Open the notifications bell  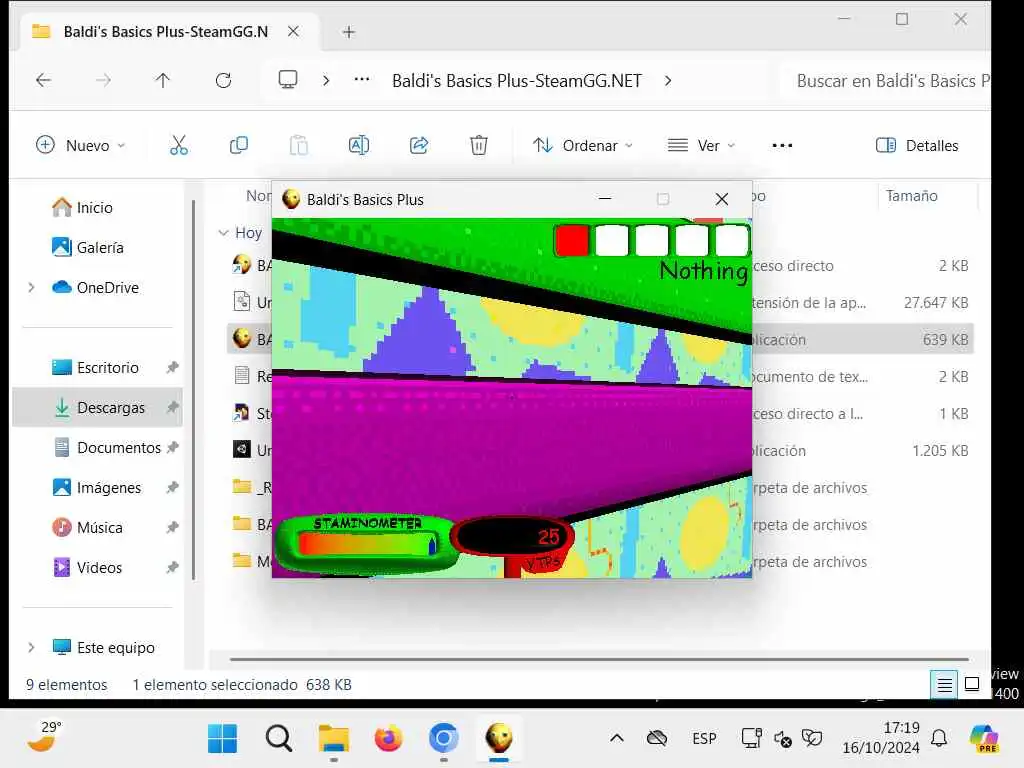click(938, 739)
